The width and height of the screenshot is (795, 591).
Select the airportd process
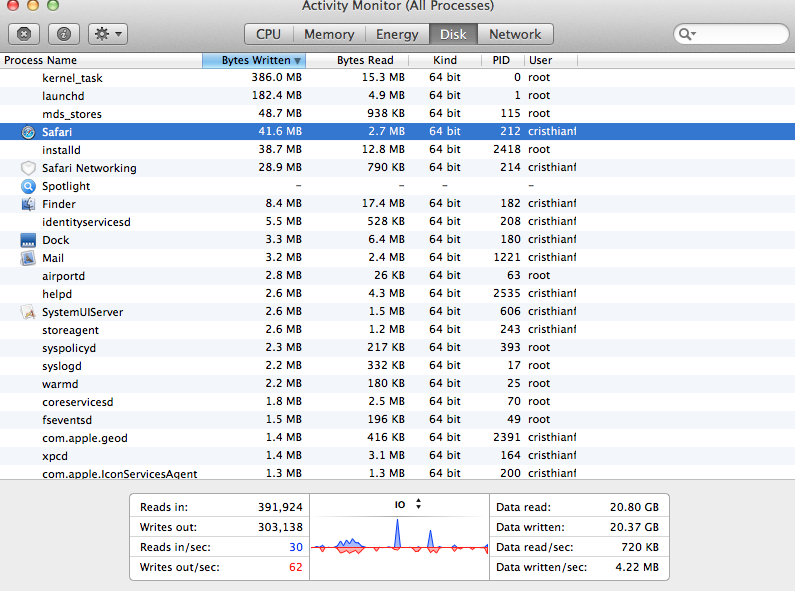(398, 276)
